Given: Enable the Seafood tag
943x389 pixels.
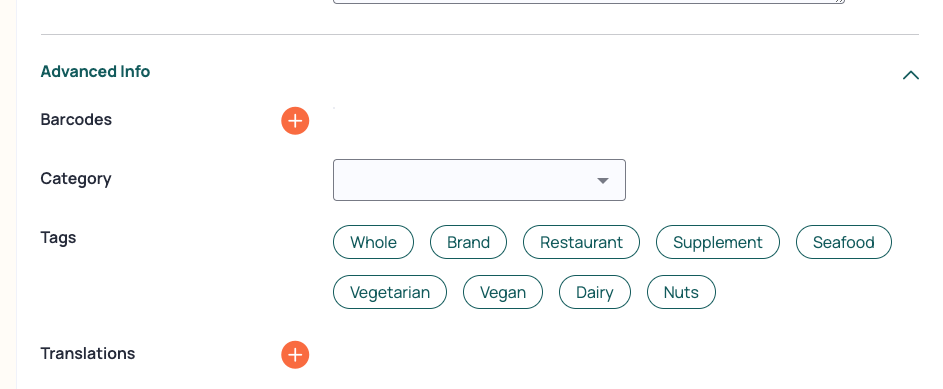Looking at the screenshot, I should tap(844, 242).
